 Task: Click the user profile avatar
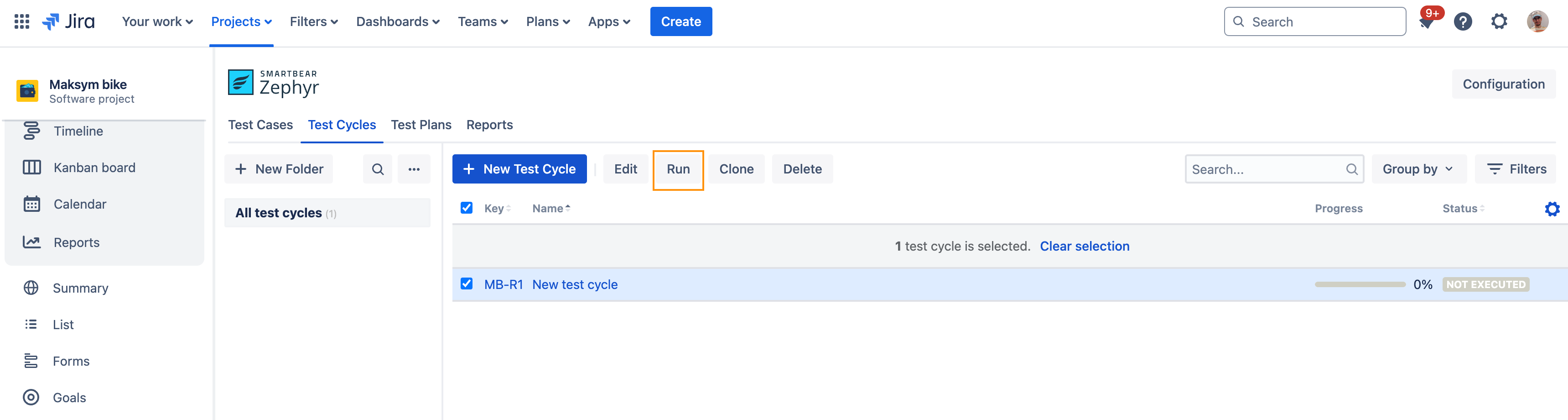click(1537, 22)
